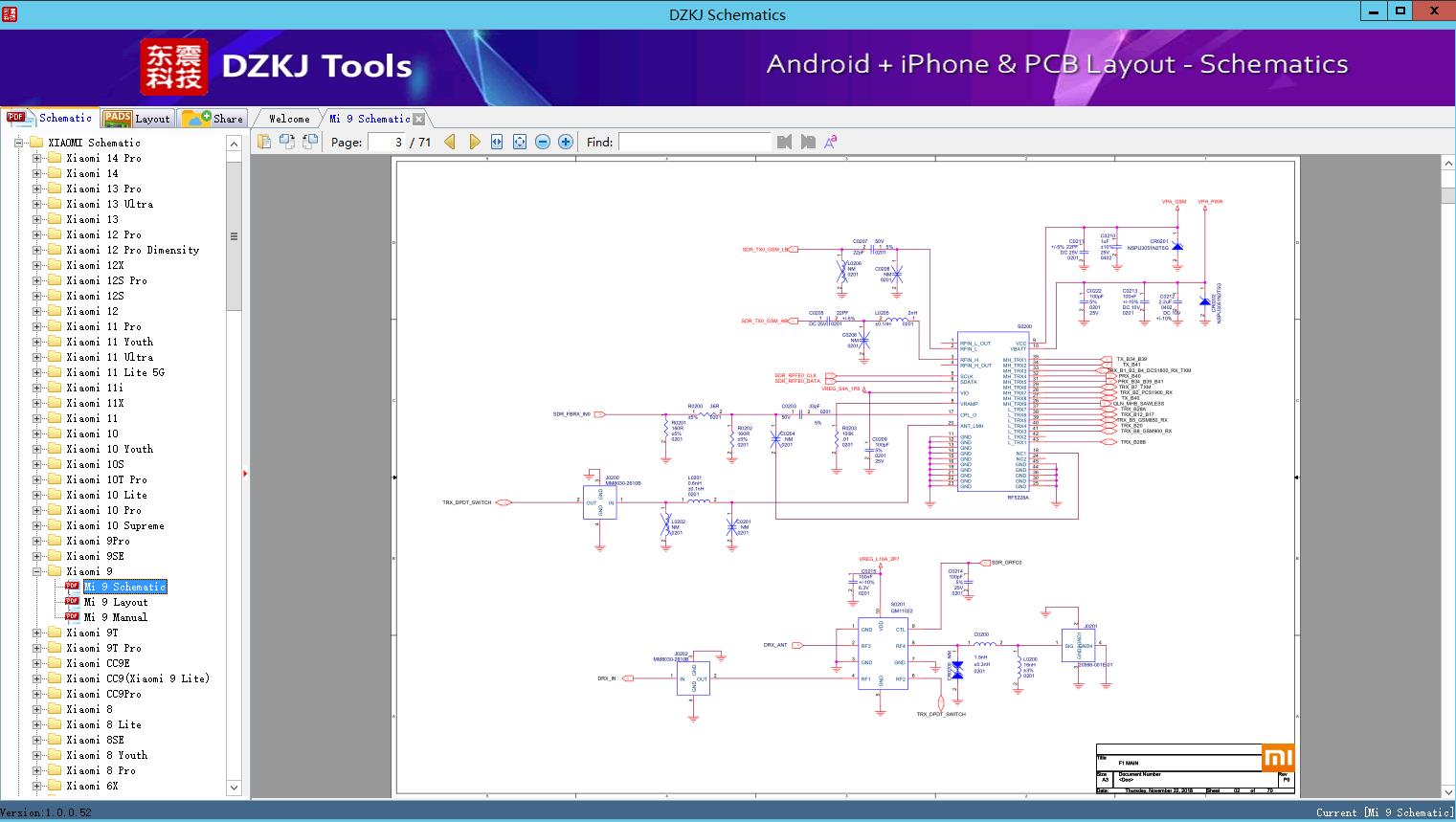Image resolution: width=1456 pixels, height=822 pixels.
Task: Switch to the Layout panel tab
Action: pos(137,119)
